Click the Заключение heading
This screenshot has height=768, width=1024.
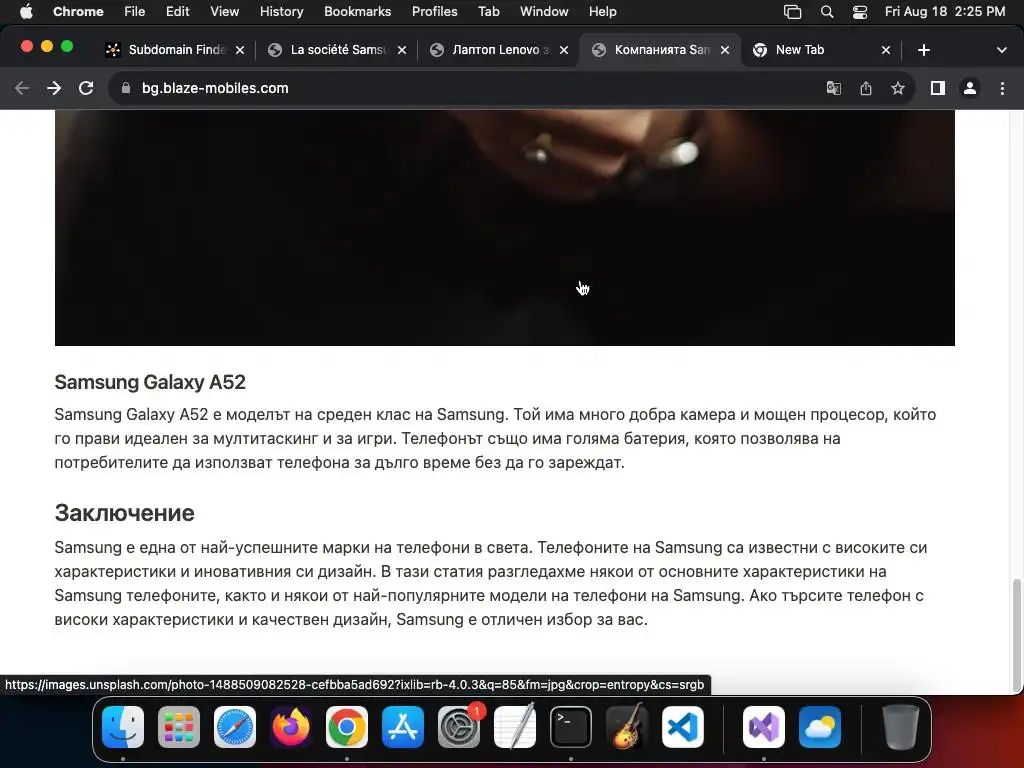(x=124, y=513)
